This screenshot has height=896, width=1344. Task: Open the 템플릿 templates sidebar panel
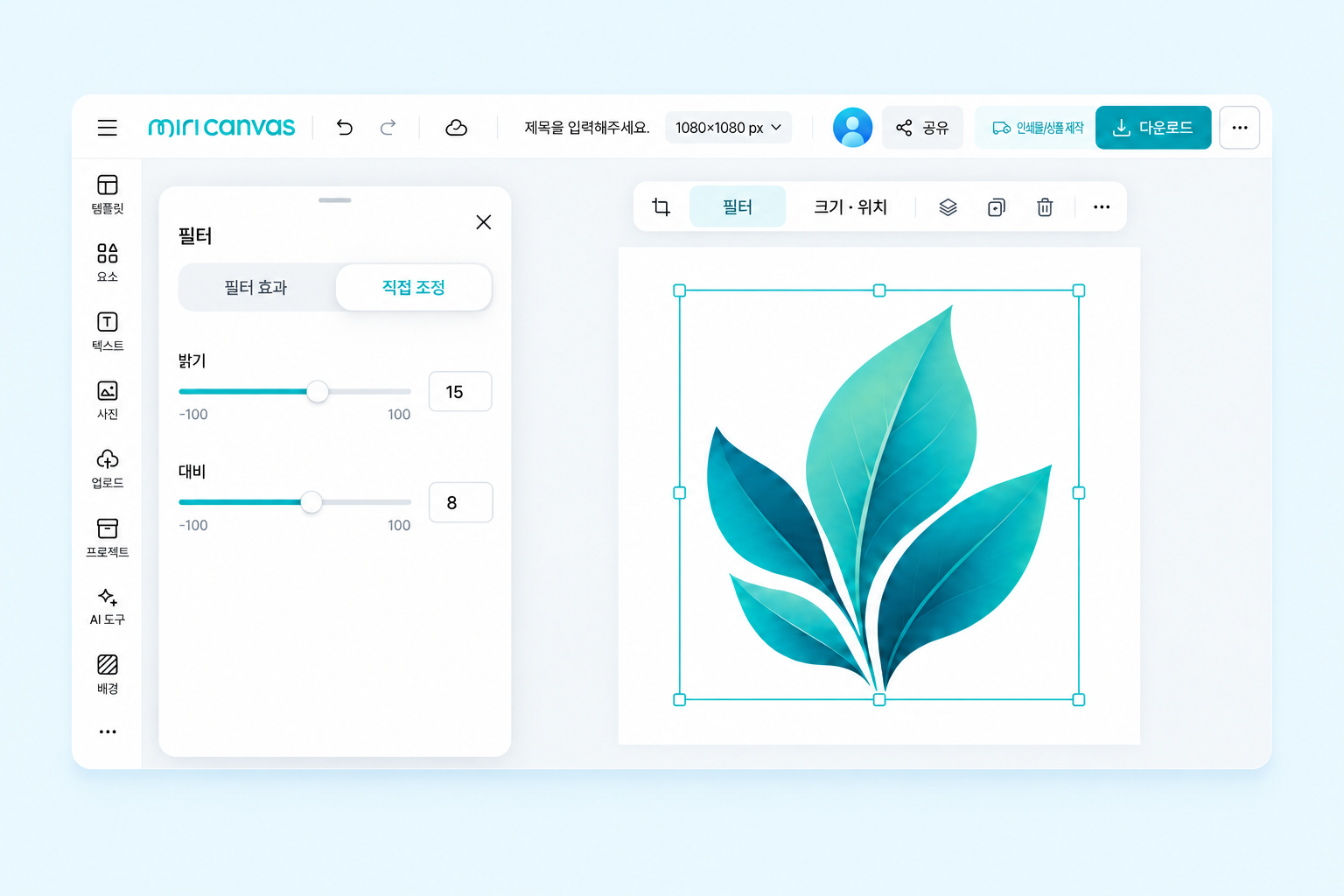click(x=107, y=194)
